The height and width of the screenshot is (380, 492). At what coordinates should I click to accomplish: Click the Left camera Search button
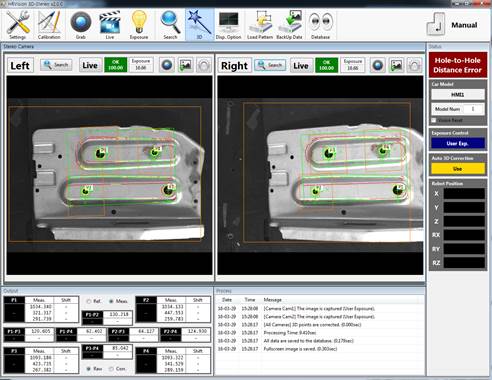pyautogui.click(x=56, y=65)
